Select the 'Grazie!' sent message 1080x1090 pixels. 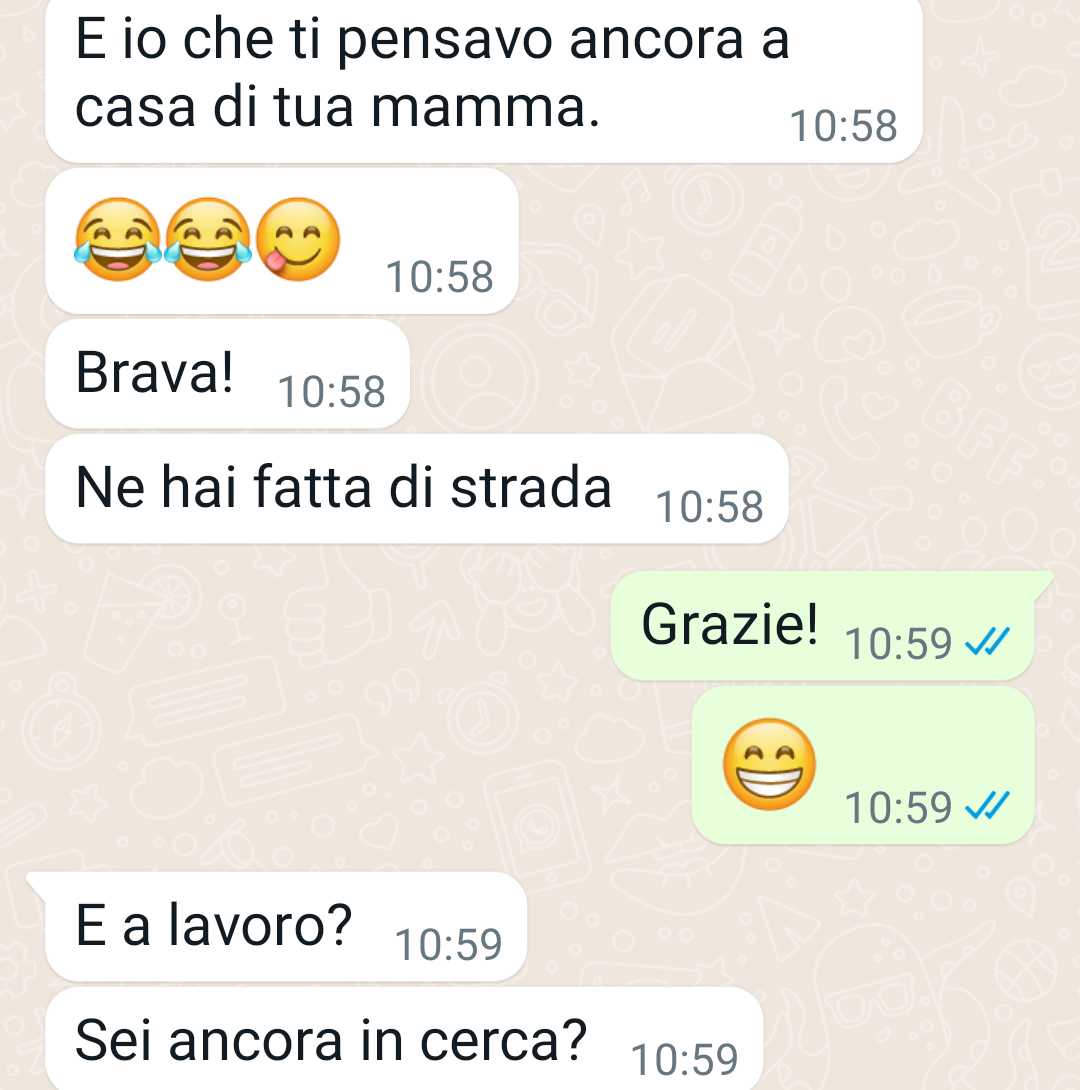(822, 626)
